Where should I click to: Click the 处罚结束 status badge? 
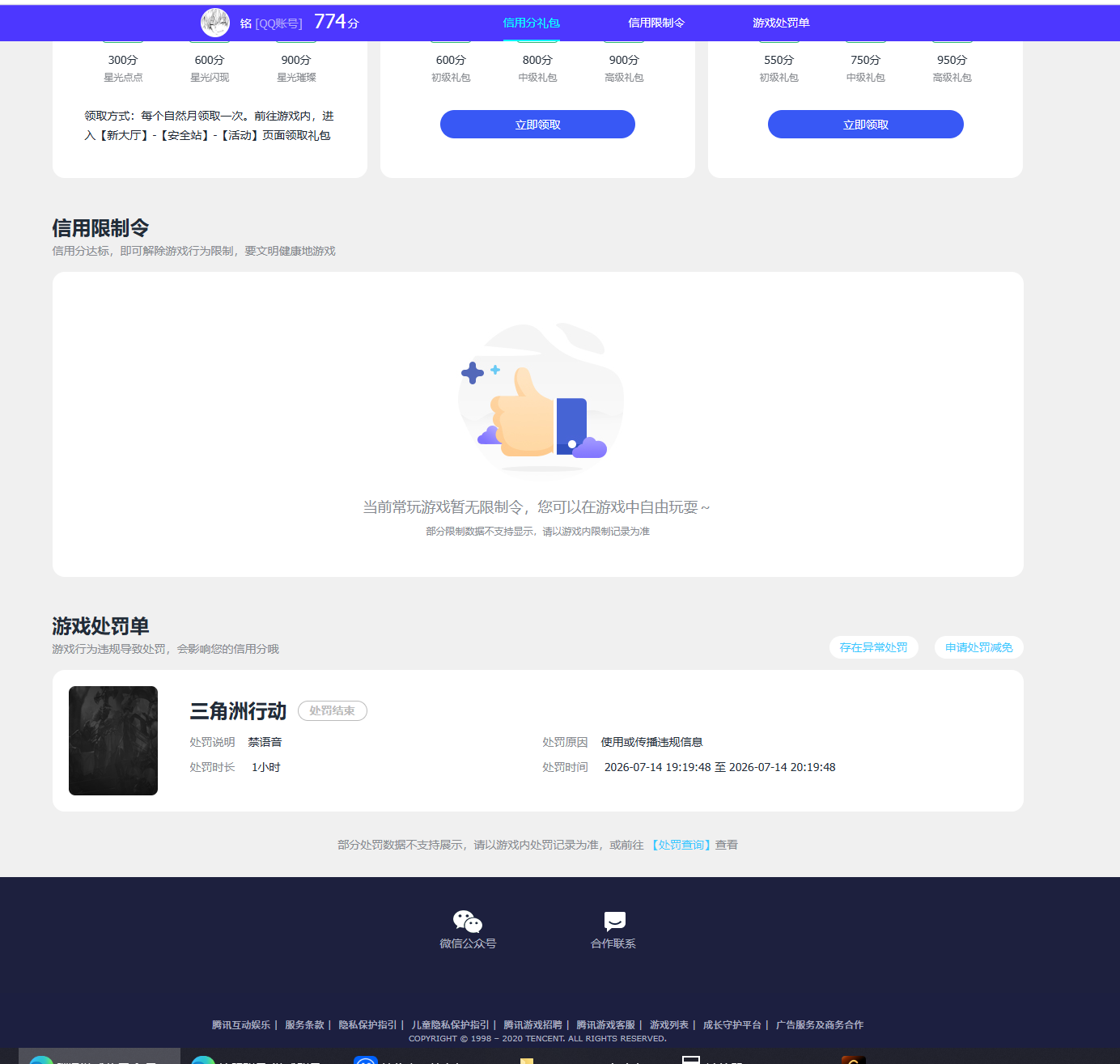pos(333,710)
